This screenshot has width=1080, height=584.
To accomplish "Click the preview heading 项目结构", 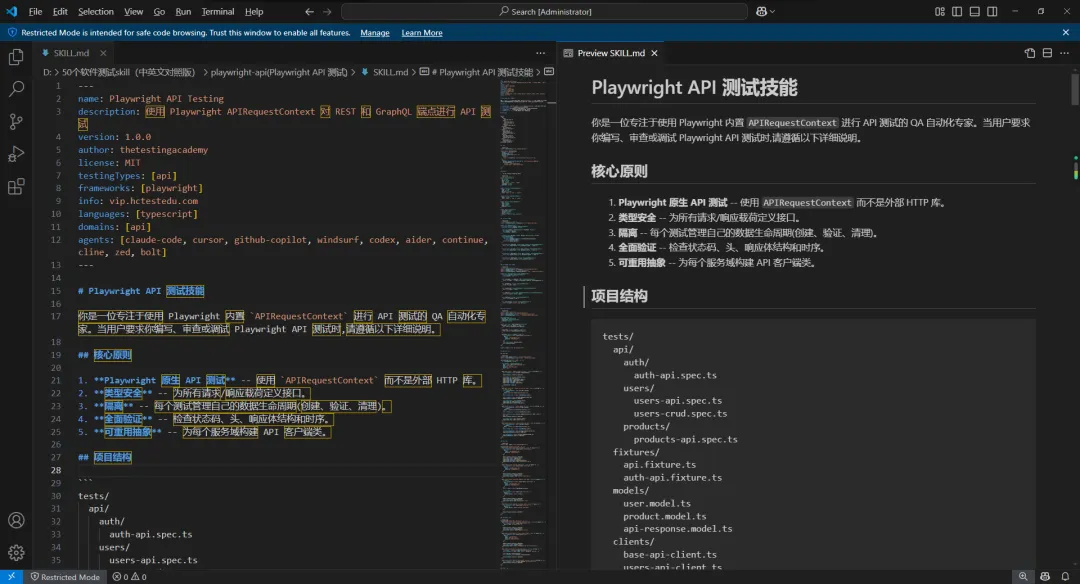I will [619, 296].
